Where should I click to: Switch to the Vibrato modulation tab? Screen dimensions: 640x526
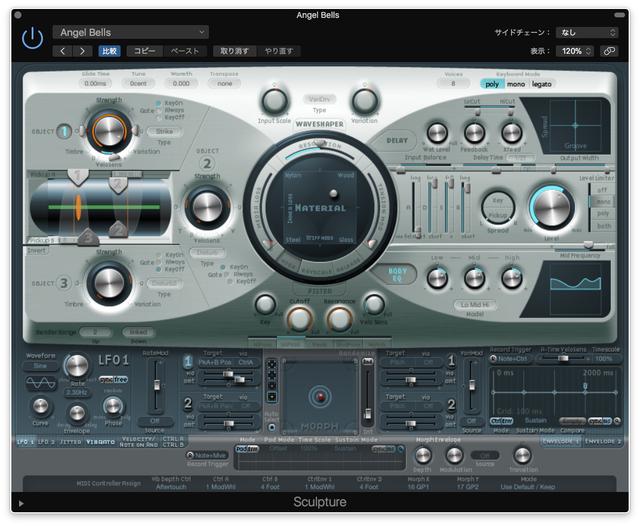tap(100, 441)
